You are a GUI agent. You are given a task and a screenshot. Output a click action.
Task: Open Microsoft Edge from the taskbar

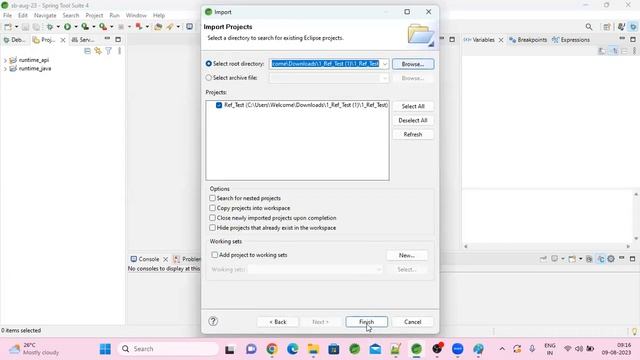pyautogui.click(x=293, y=349)
